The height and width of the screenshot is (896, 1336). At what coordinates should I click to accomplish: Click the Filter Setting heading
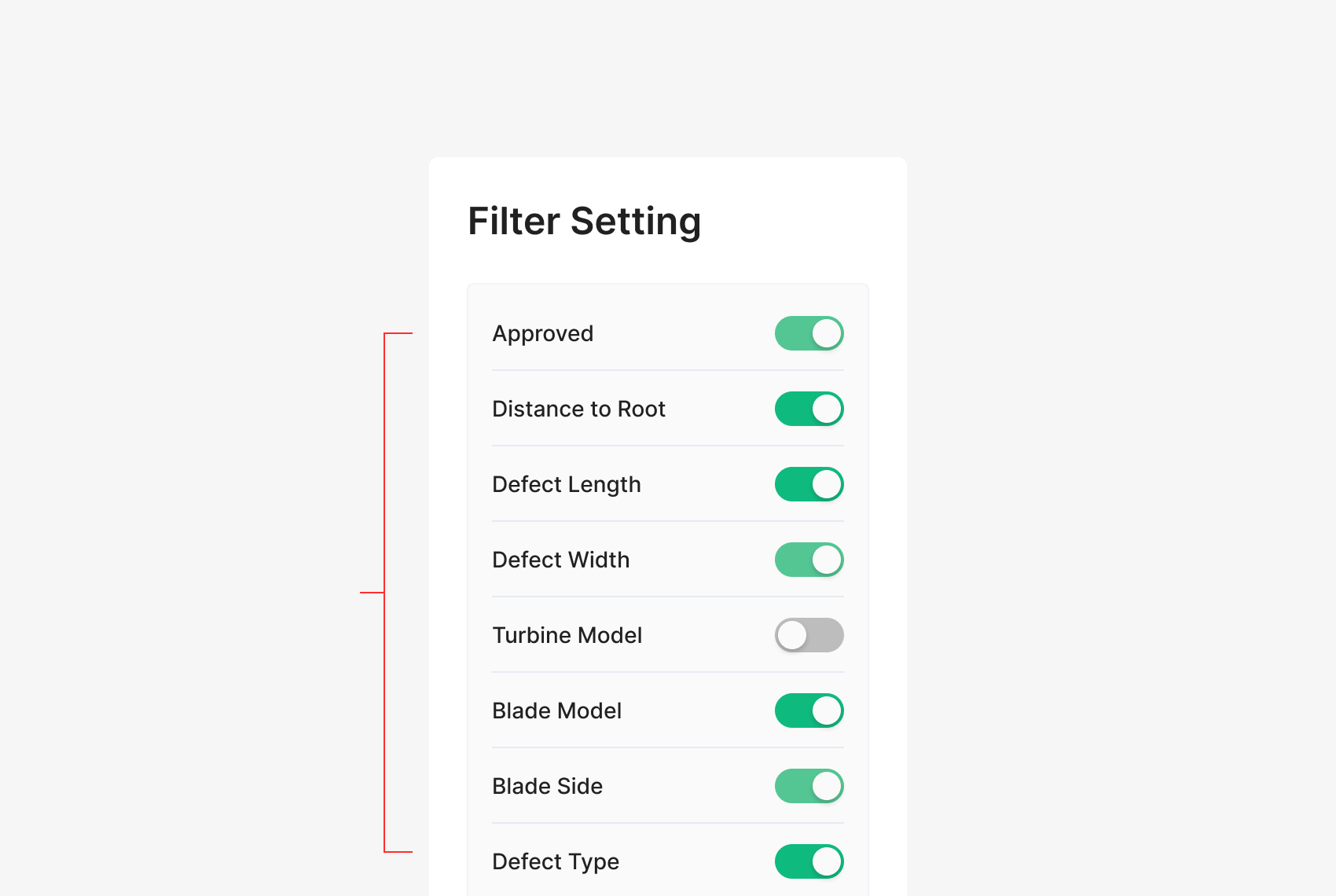tap(584, 222)
